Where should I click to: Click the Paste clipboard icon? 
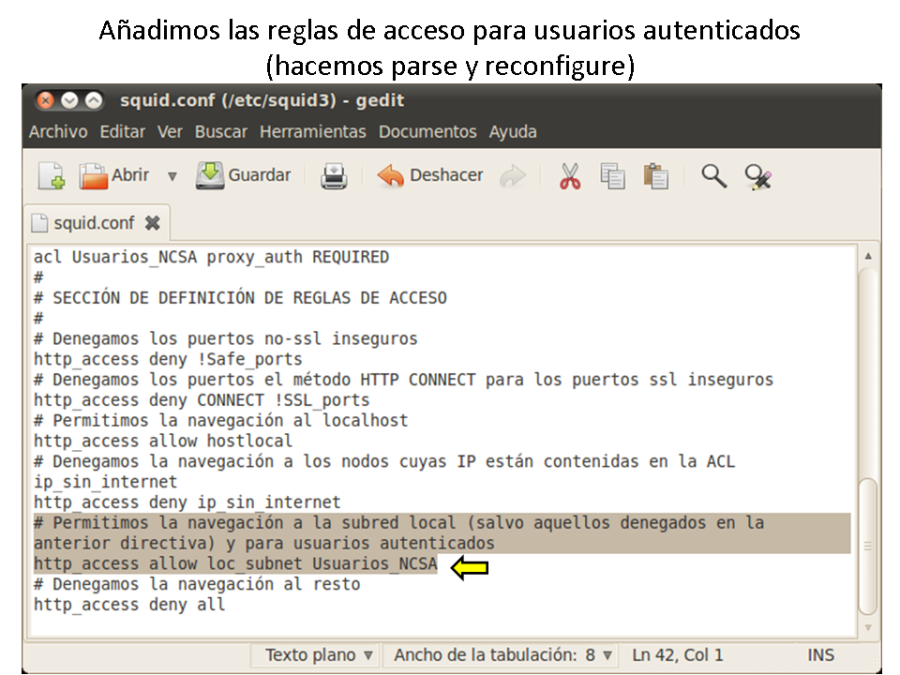656,177
